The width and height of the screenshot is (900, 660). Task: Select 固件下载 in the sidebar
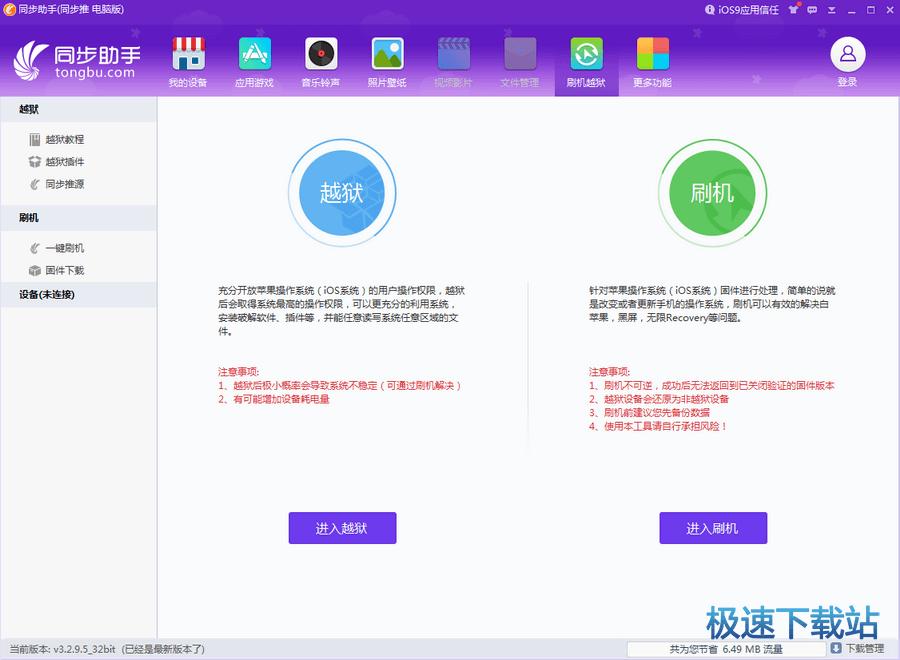pyautogui.click(x=64, y=270)
